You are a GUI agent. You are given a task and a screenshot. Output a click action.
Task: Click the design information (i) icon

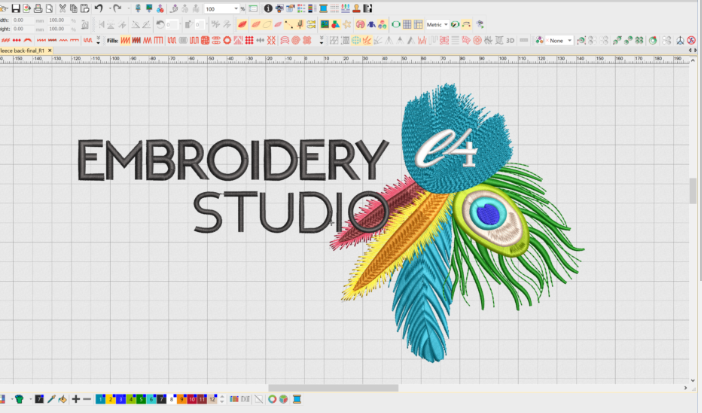point(268,9)
